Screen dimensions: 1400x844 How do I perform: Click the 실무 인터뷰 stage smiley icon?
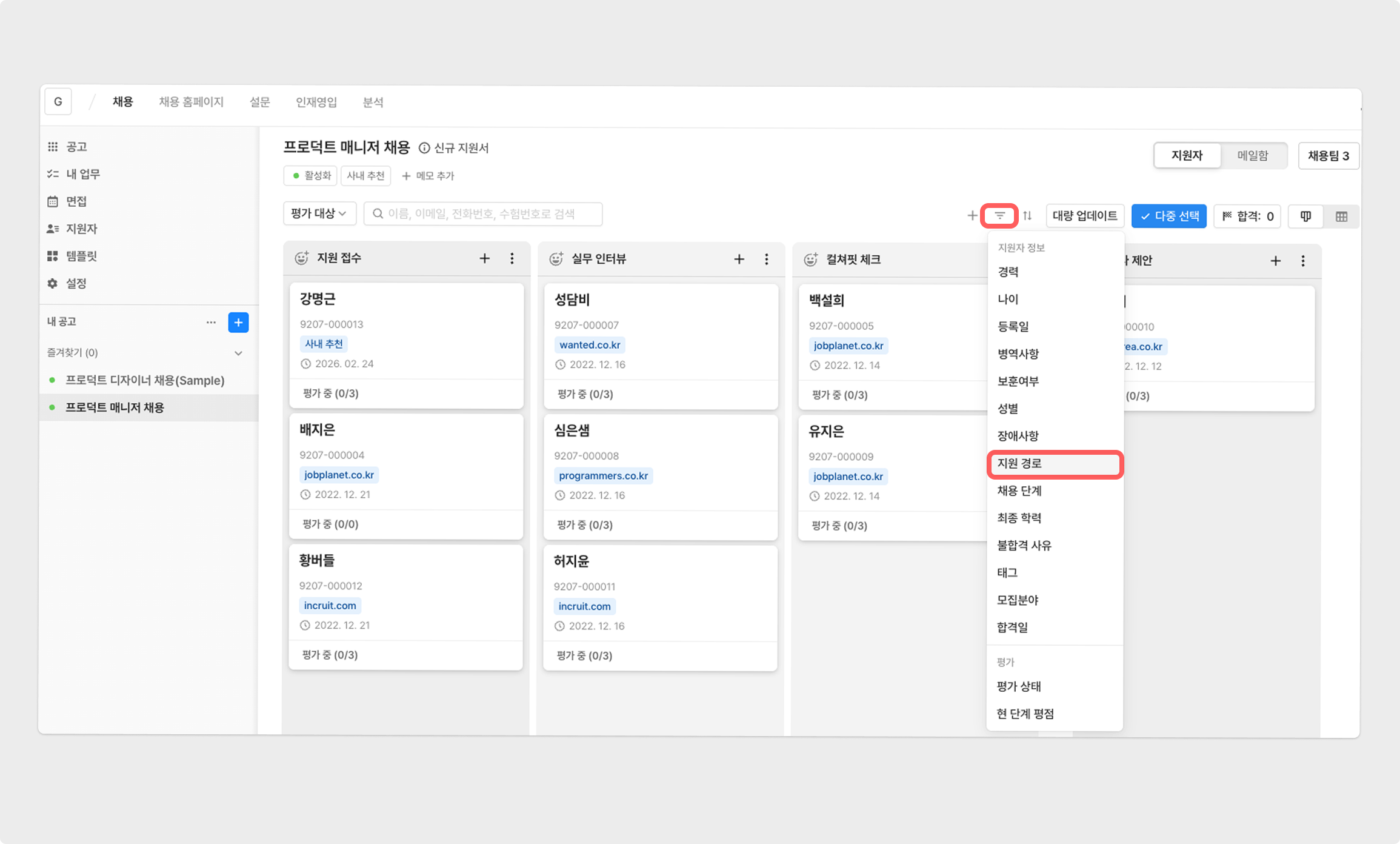[x=556, y=259]
